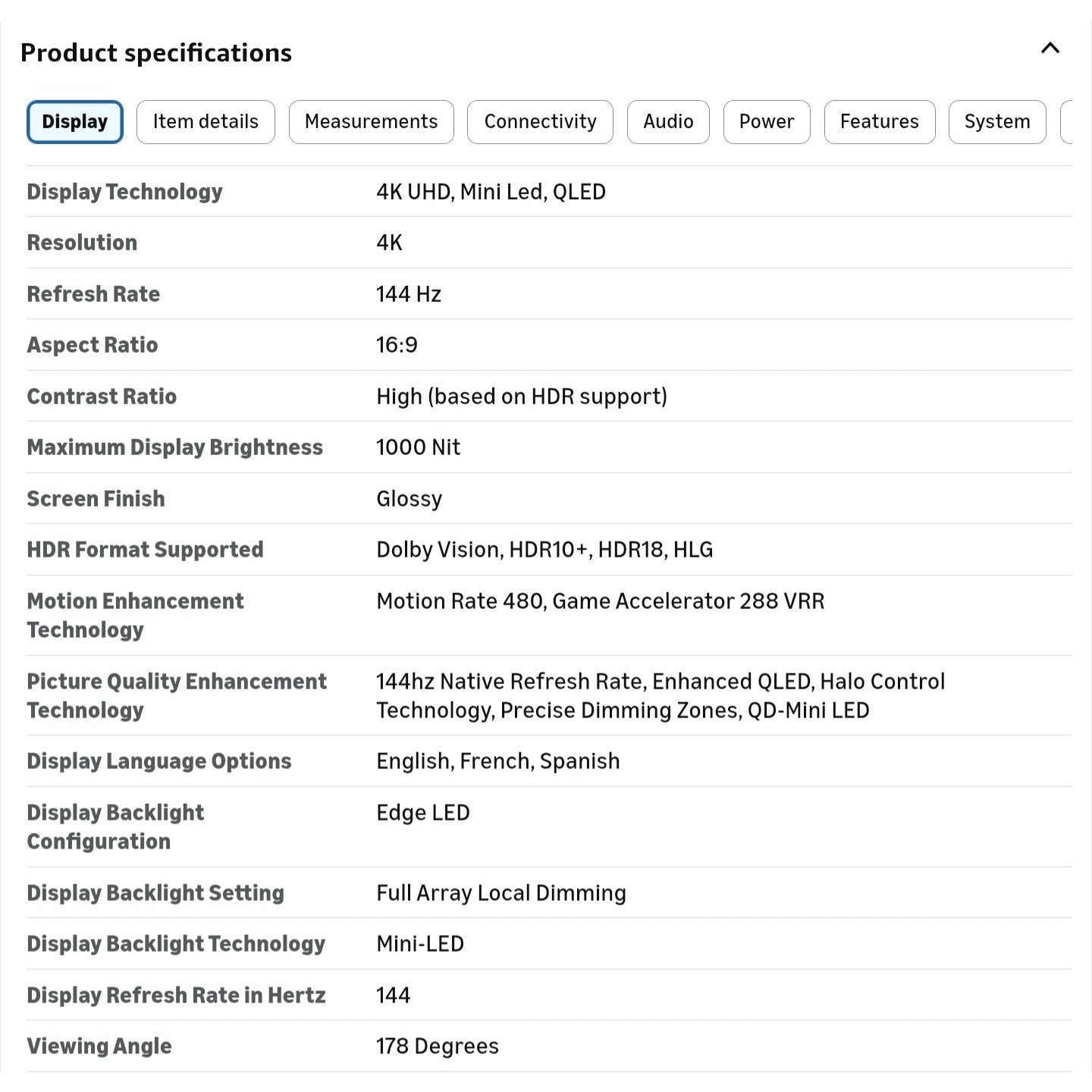1092x1092 pixels.
Task: Click the 144 Hz refresh rate value
Action: click(x=408, y=294)
